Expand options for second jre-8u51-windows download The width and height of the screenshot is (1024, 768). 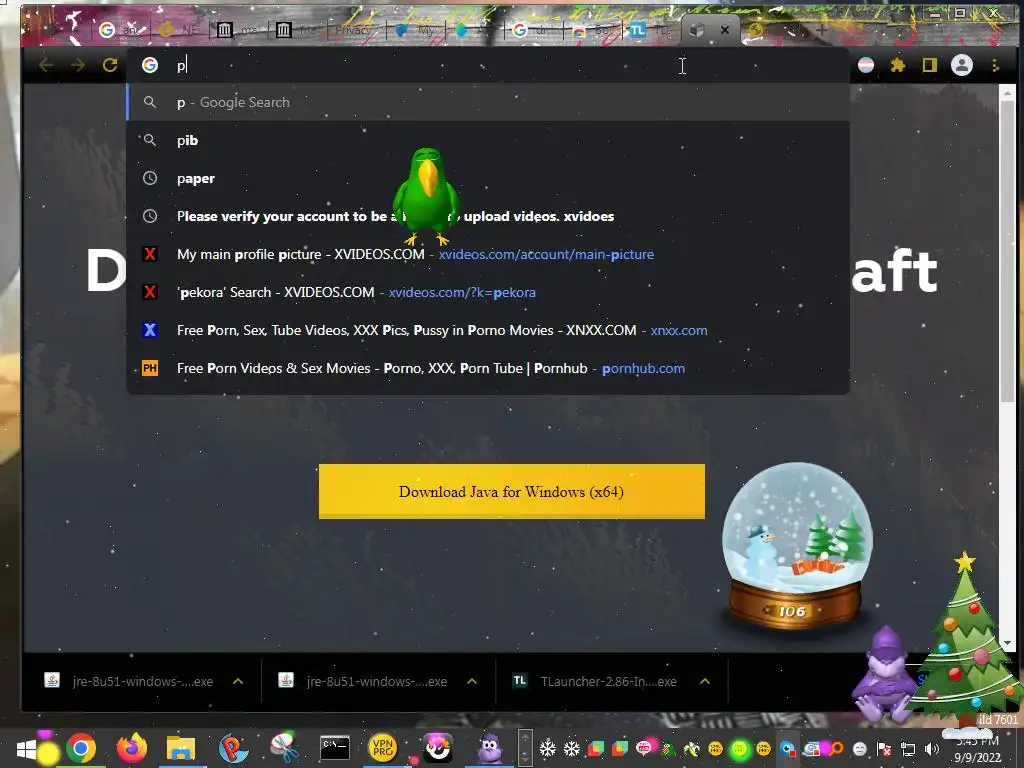point(472,681)
